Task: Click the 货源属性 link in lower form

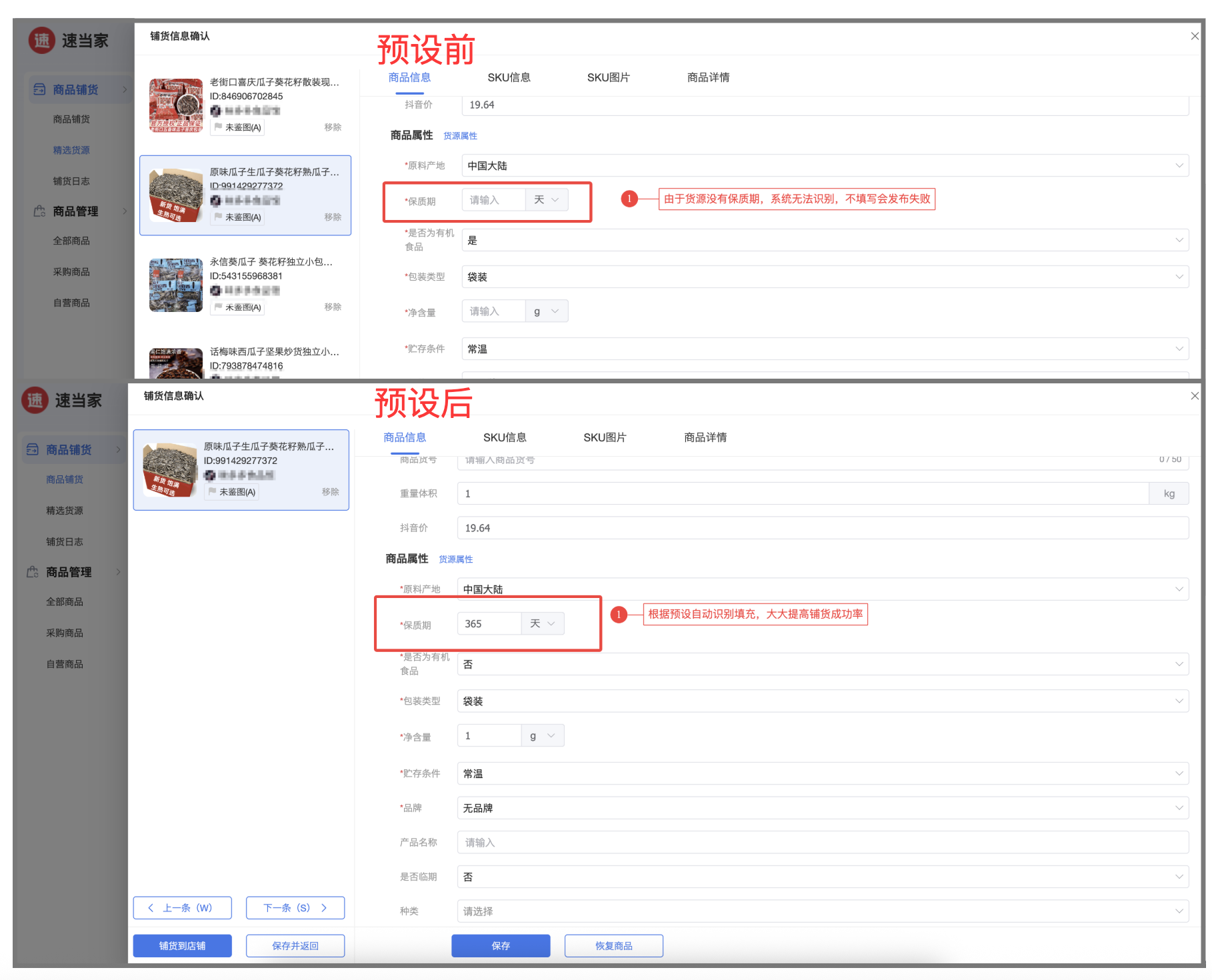Action: coord(456,559)
